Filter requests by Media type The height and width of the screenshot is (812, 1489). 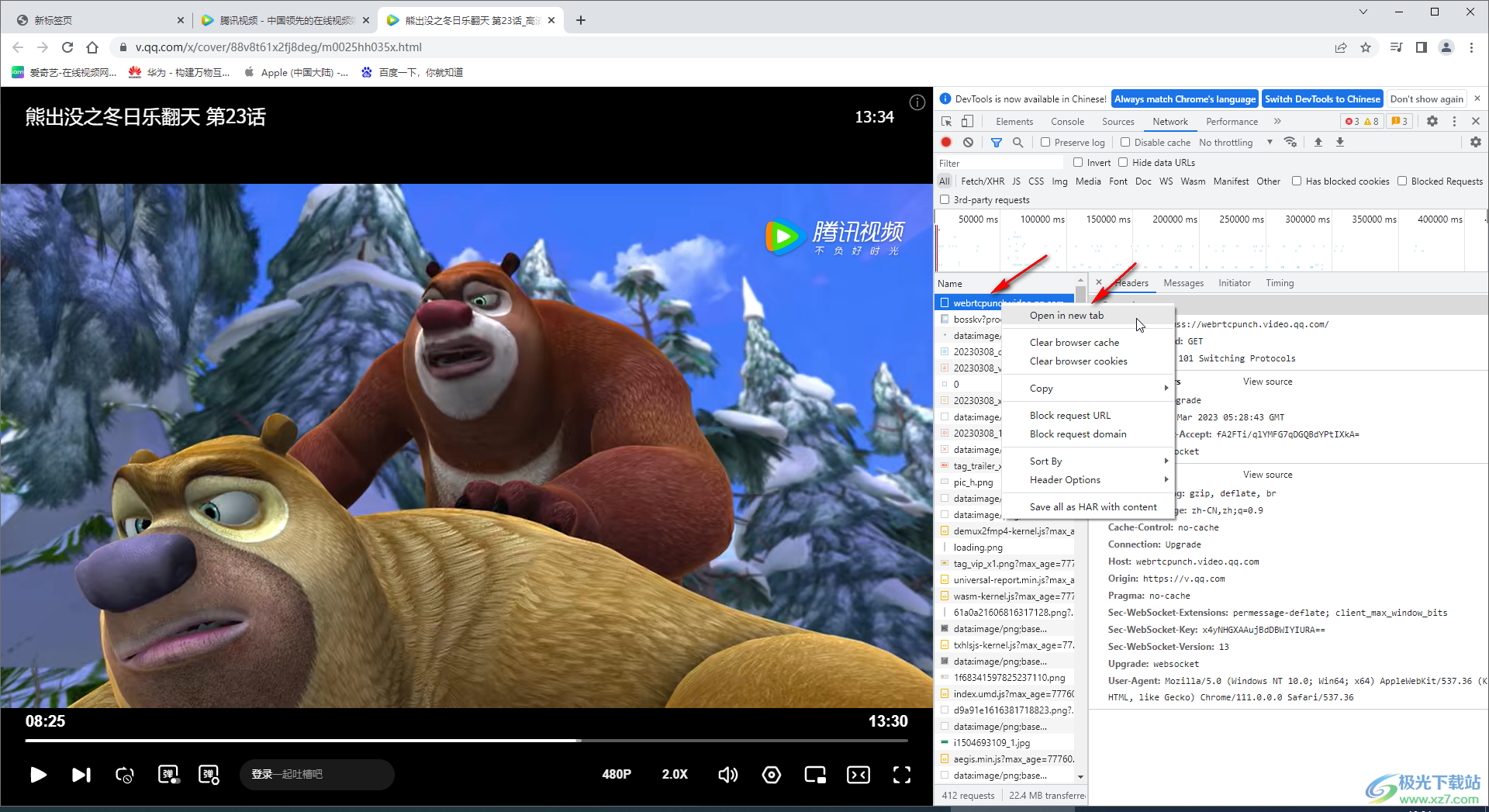click(x=1088, y=181)
